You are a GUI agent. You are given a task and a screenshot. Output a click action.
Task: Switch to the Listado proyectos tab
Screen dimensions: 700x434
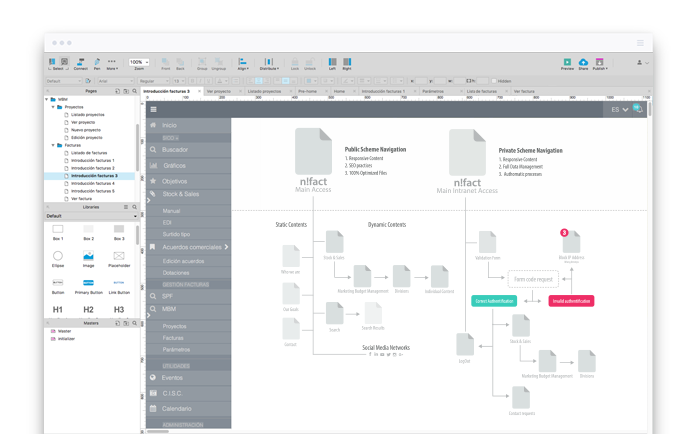pyautogui.click(x=264, y=91)
